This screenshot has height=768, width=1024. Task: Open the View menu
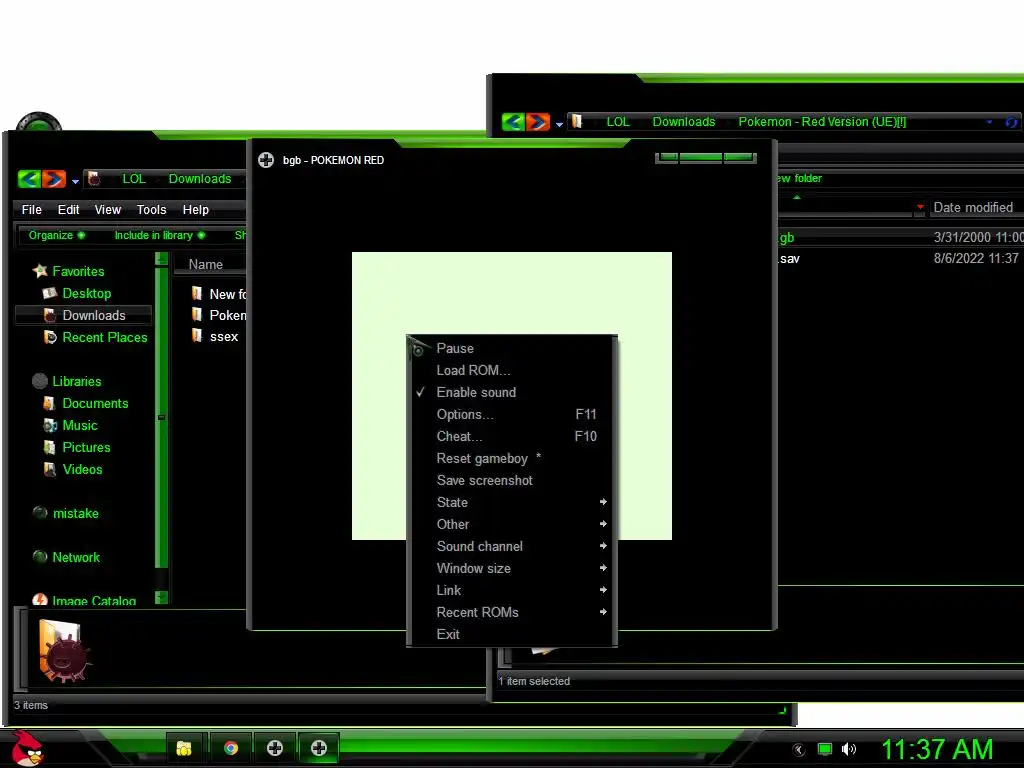(108, 210)
